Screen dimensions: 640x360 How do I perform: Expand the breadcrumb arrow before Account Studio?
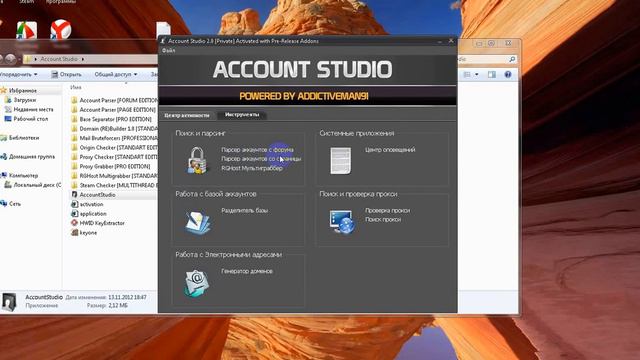(x=36, y=59)
